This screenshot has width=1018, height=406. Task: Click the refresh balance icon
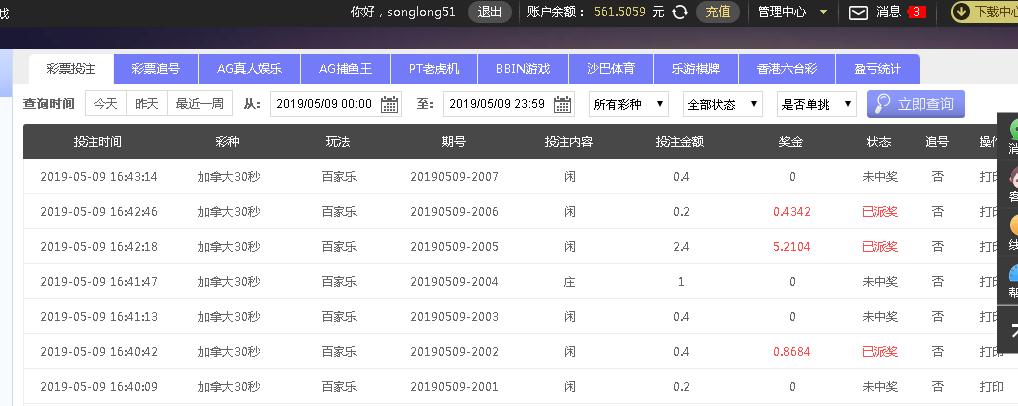(x=680, y=12)
